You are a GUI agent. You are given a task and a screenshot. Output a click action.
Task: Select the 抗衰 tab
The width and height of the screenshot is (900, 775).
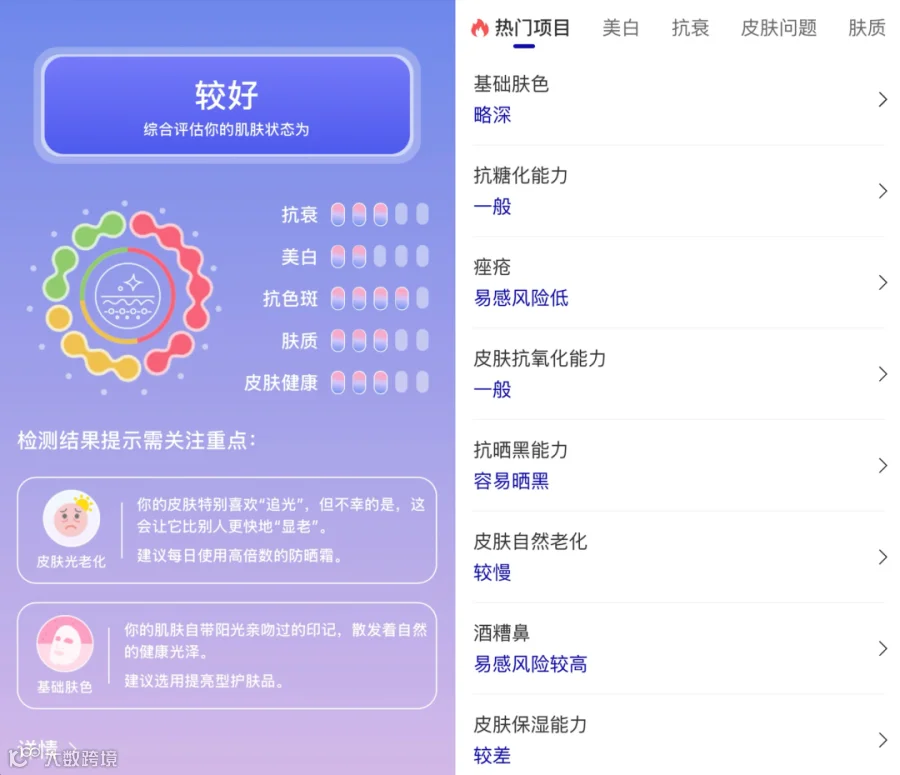coord(690,28)
